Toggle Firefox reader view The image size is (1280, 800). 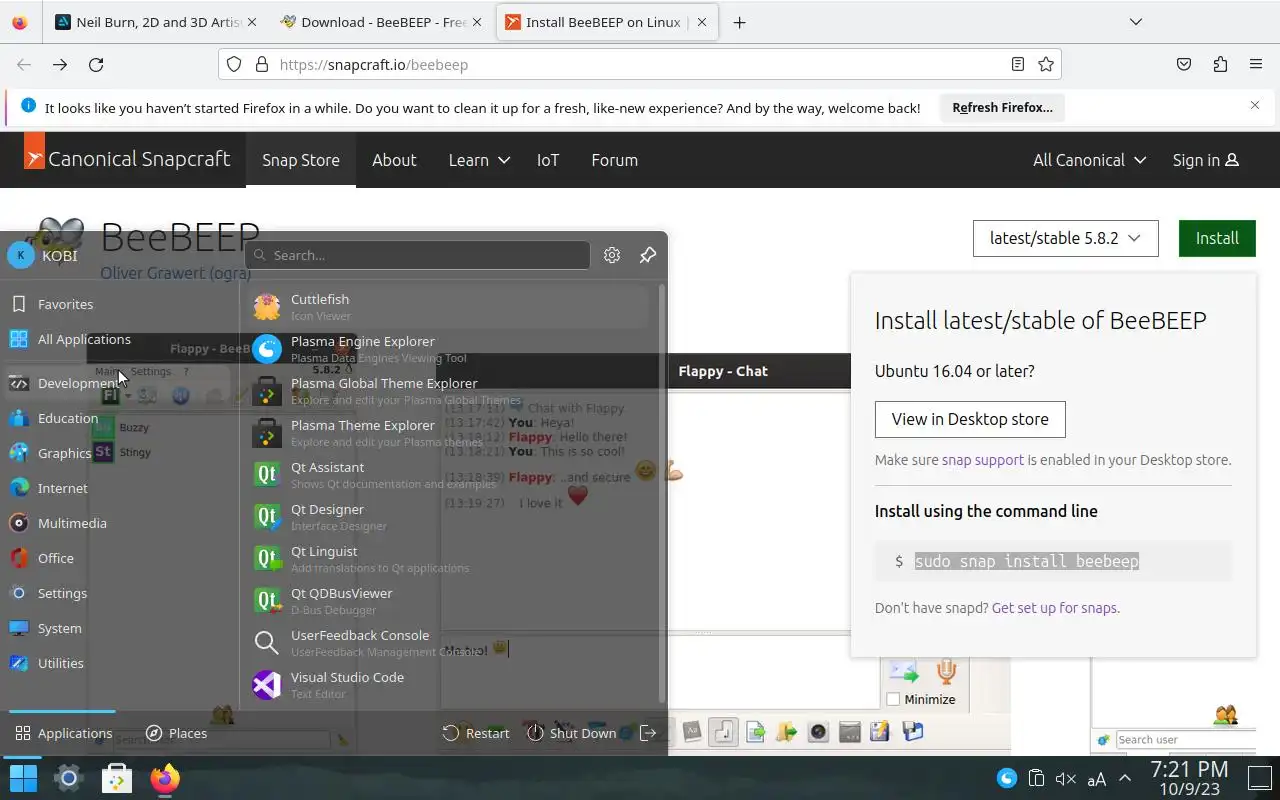[x=1017, y=64]
